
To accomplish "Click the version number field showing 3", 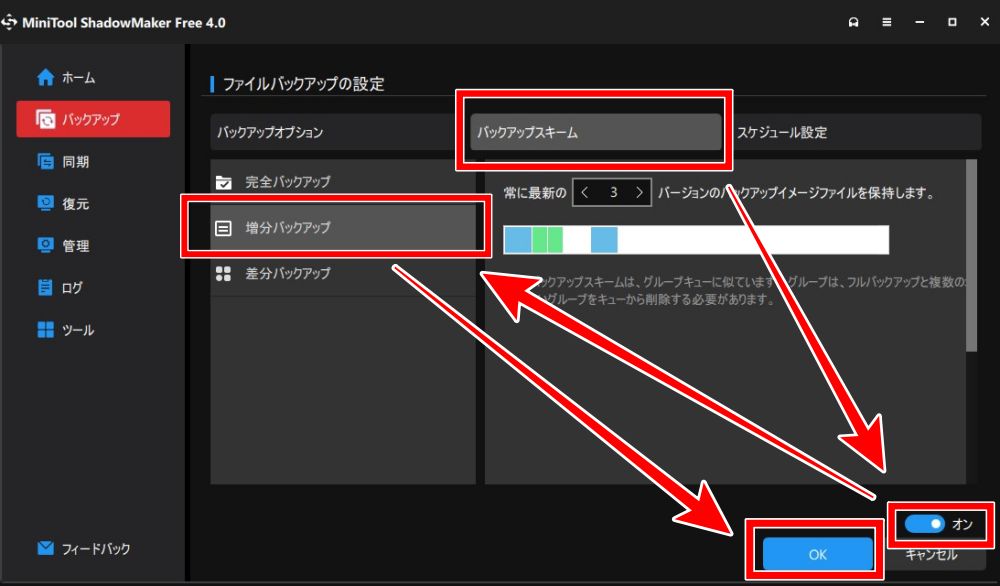I will (613, 193).
